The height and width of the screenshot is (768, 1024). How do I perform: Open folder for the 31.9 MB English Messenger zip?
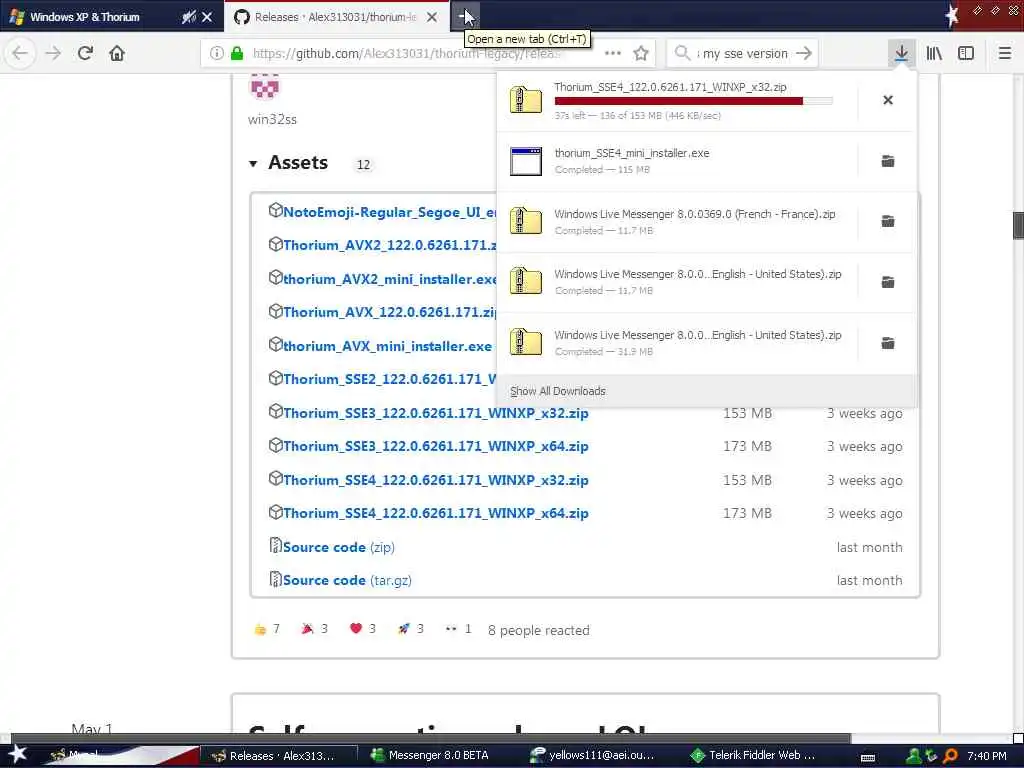point(888,343)
